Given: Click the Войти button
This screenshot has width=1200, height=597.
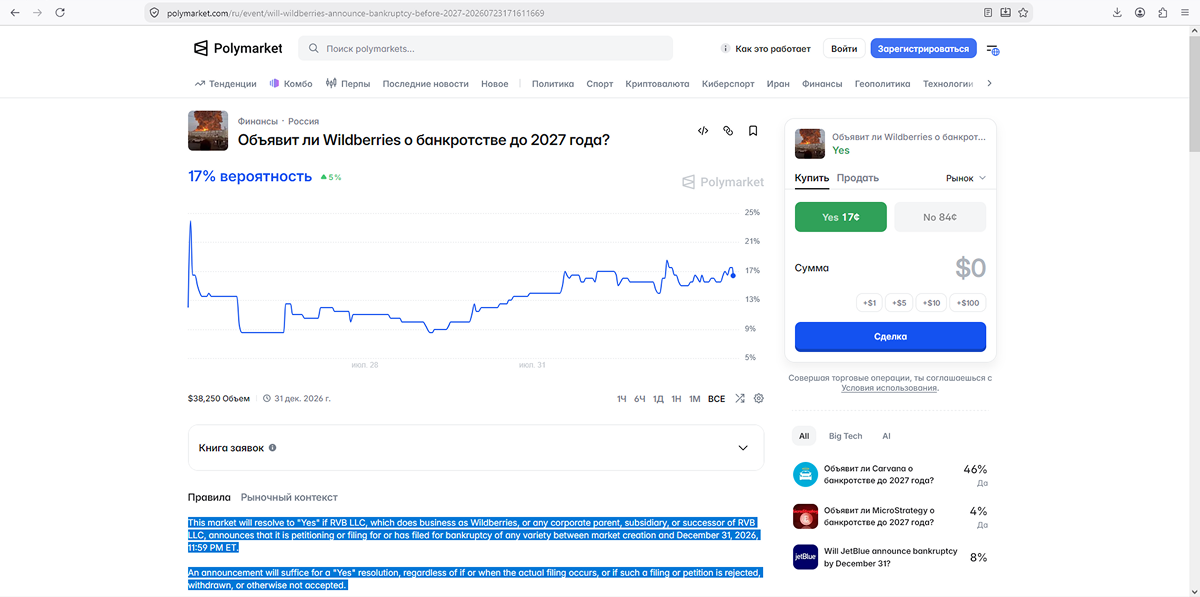Looking at the screenshot, I should click(844, 48).
